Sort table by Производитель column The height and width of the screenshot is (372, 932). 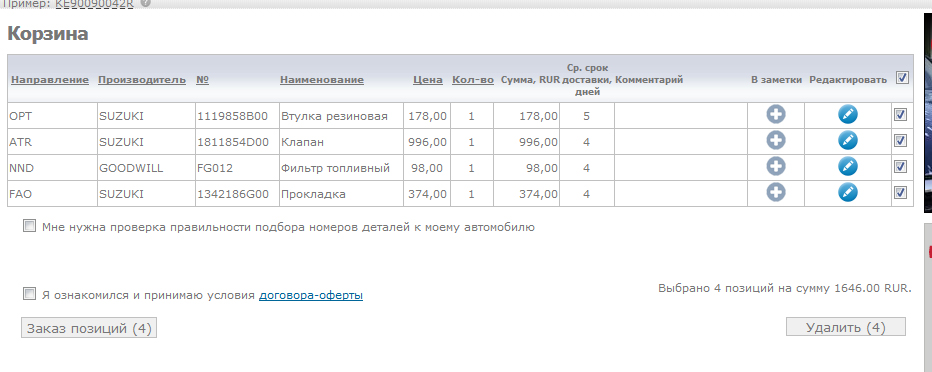(142, 80)
